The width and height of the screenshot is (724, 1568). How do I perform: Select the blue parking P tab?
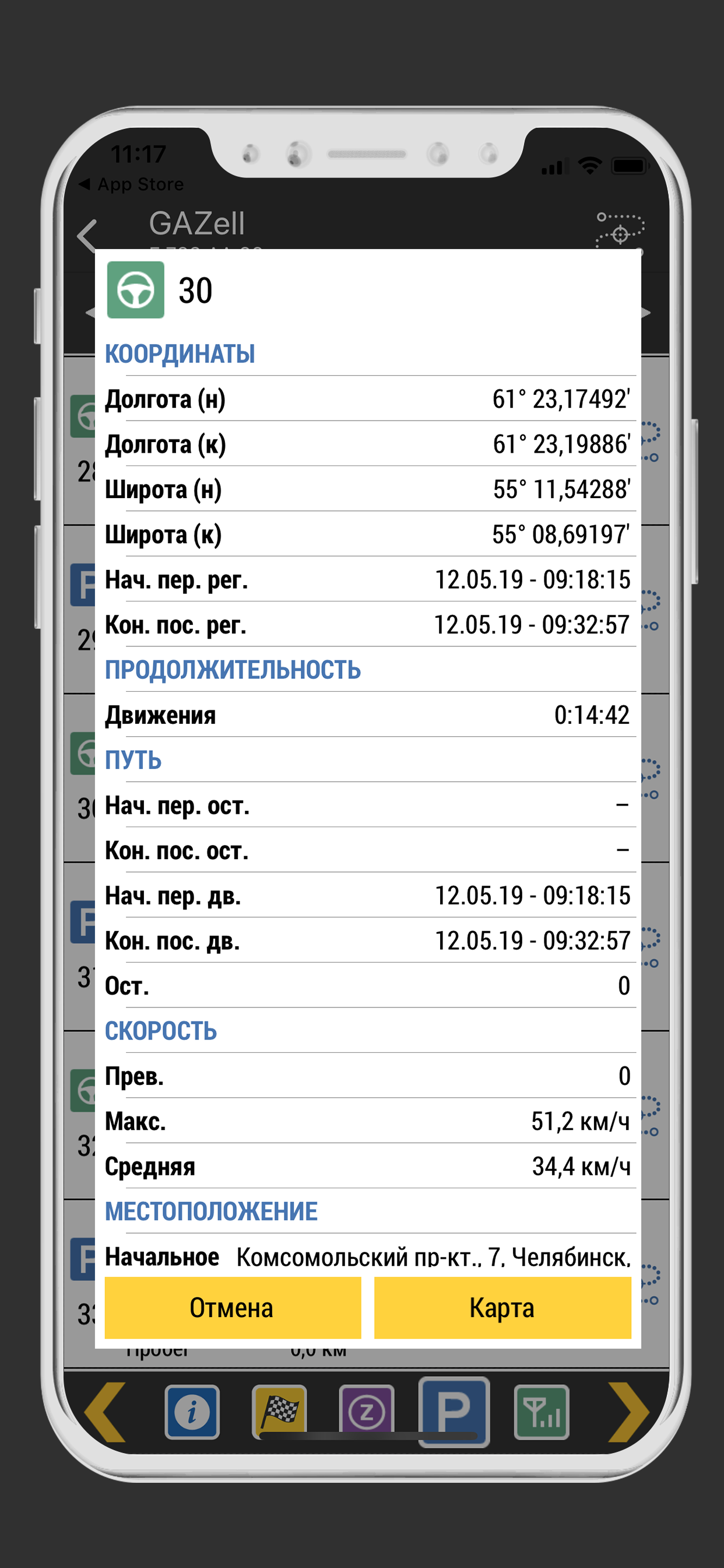pyautogui.click(x=454, y=1412)
